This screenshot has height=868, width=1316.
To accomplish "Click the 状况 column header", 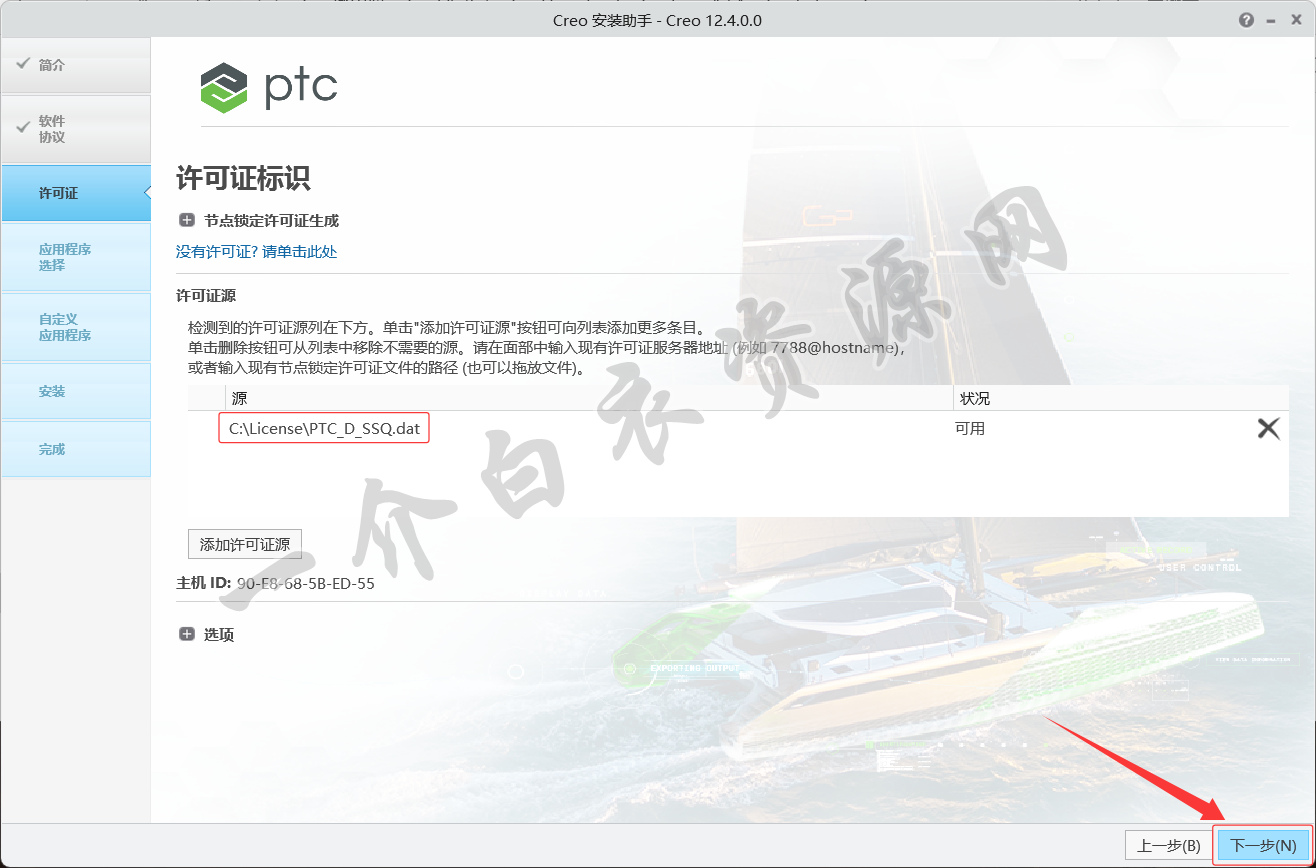I will pyautogui.click(x=1122, y=398).
